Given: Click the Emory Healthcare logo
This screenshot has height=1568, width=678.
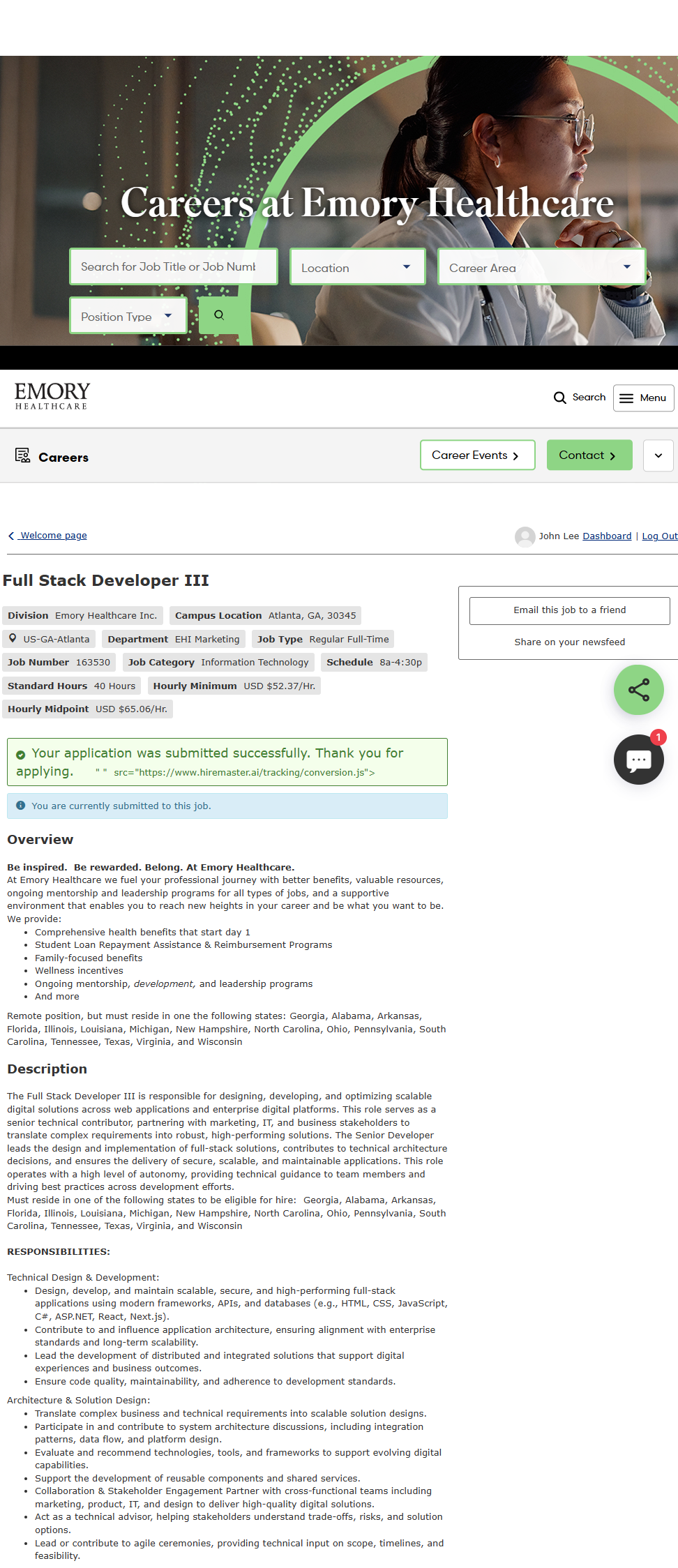Looking at the screenshot, I should tap(52, 396).
